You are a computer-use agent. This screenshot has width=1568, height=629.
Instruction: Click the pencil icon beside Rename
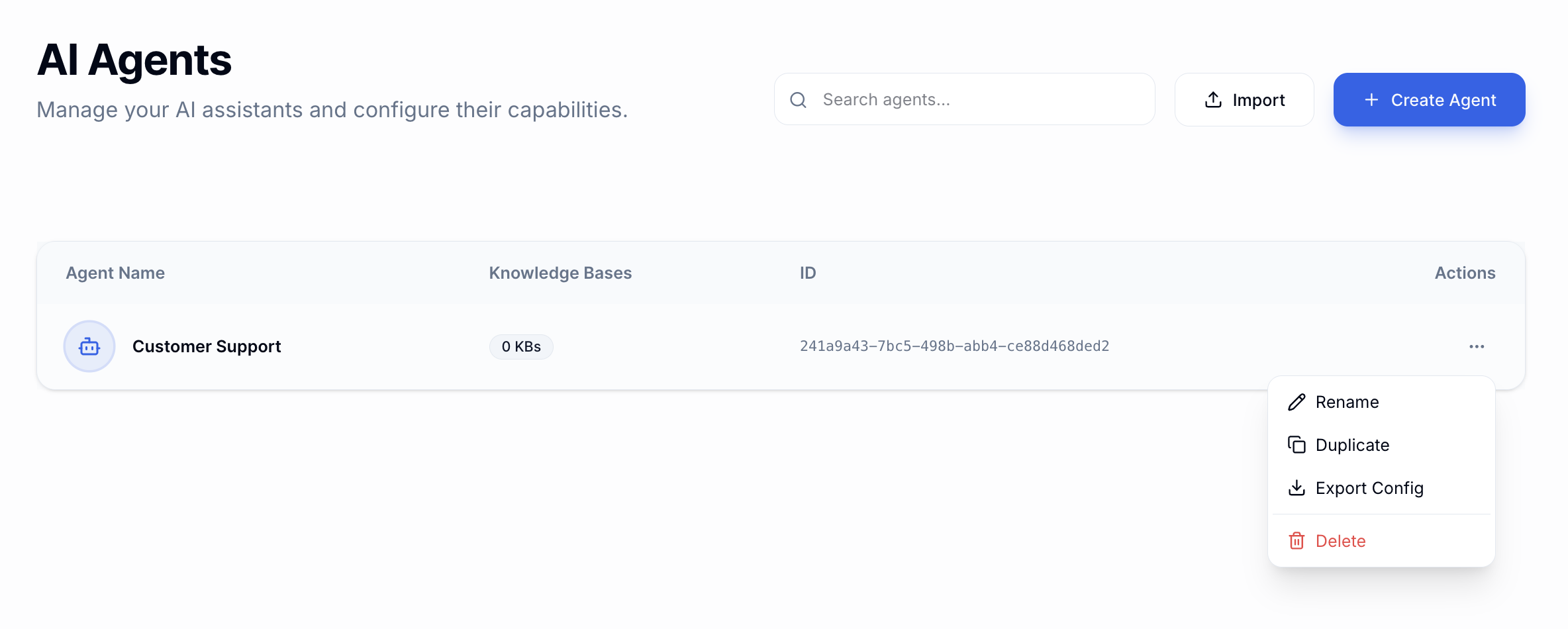click(1296, 401)
